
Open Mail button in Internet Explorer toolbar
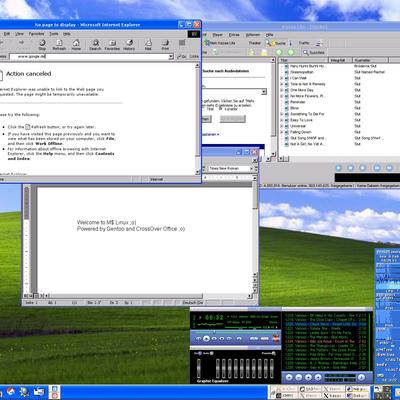pyautogui.click(x=148, y=45)
